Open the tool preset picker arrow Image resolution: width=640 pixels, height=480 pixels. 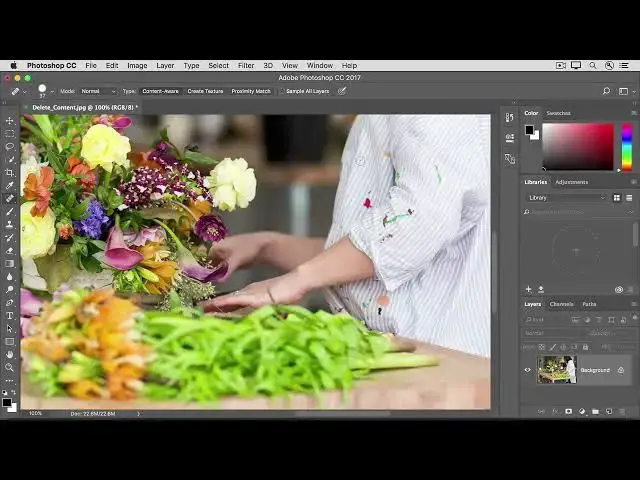tap(24, 92)
